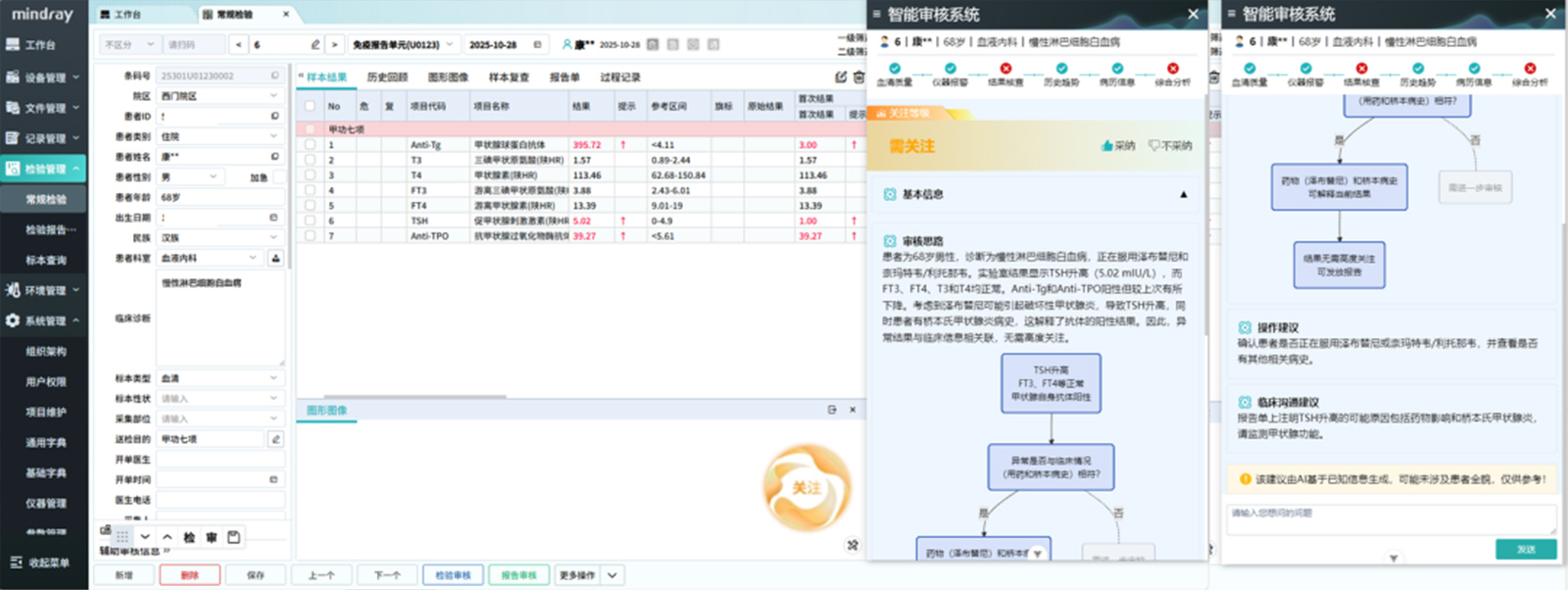Switch to the 历史回顾 tab
The image size is (1568, 590).
(387, 77)
